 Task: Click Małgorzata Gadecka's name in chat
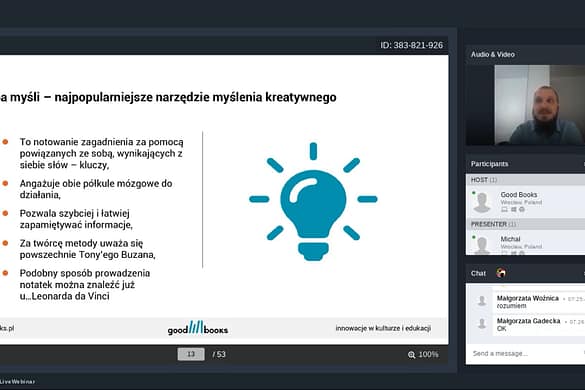pyautogui.click(x=528, y=321)
